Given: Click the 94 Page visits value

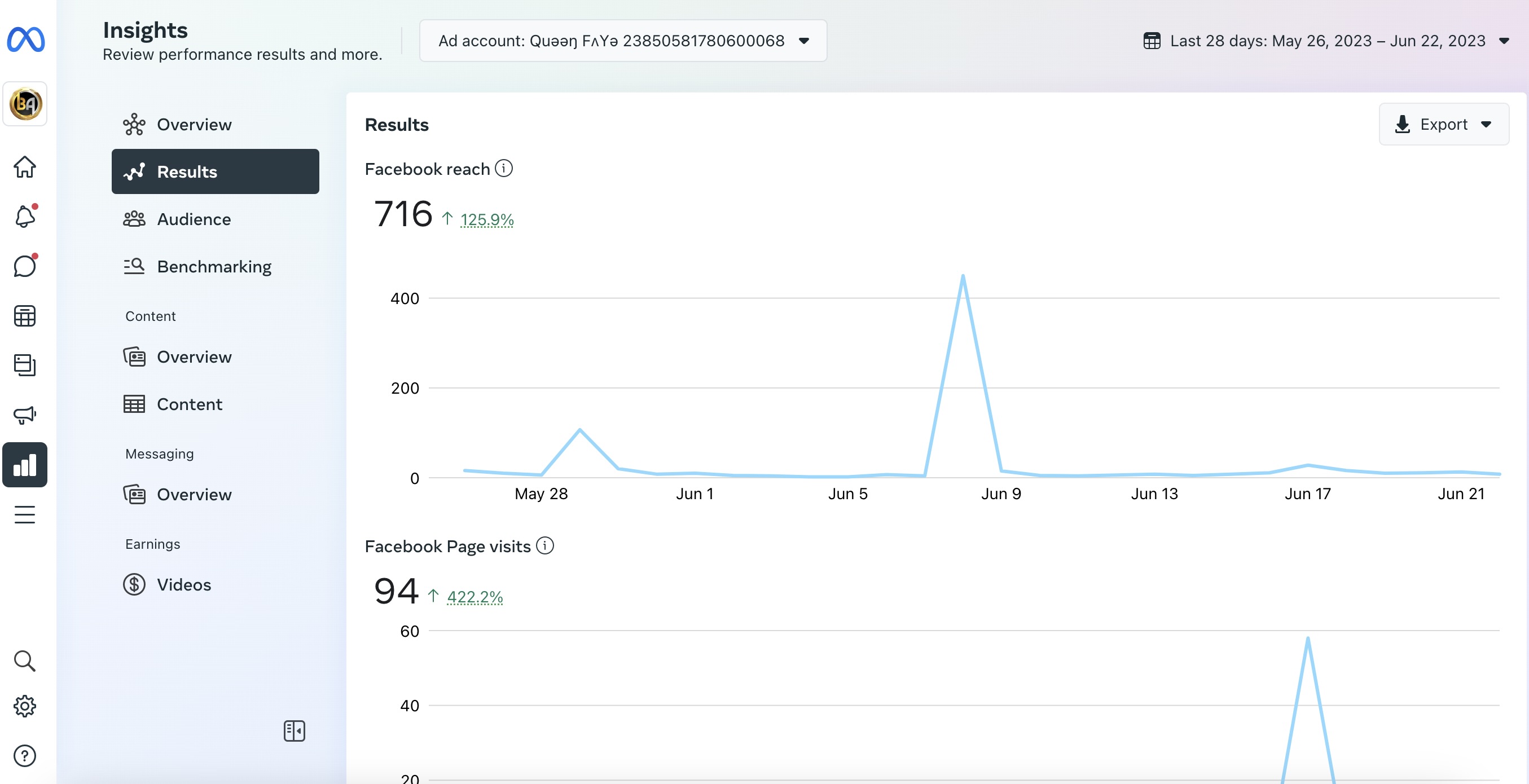Looking at the screenshot, I should tap(396, 591).
